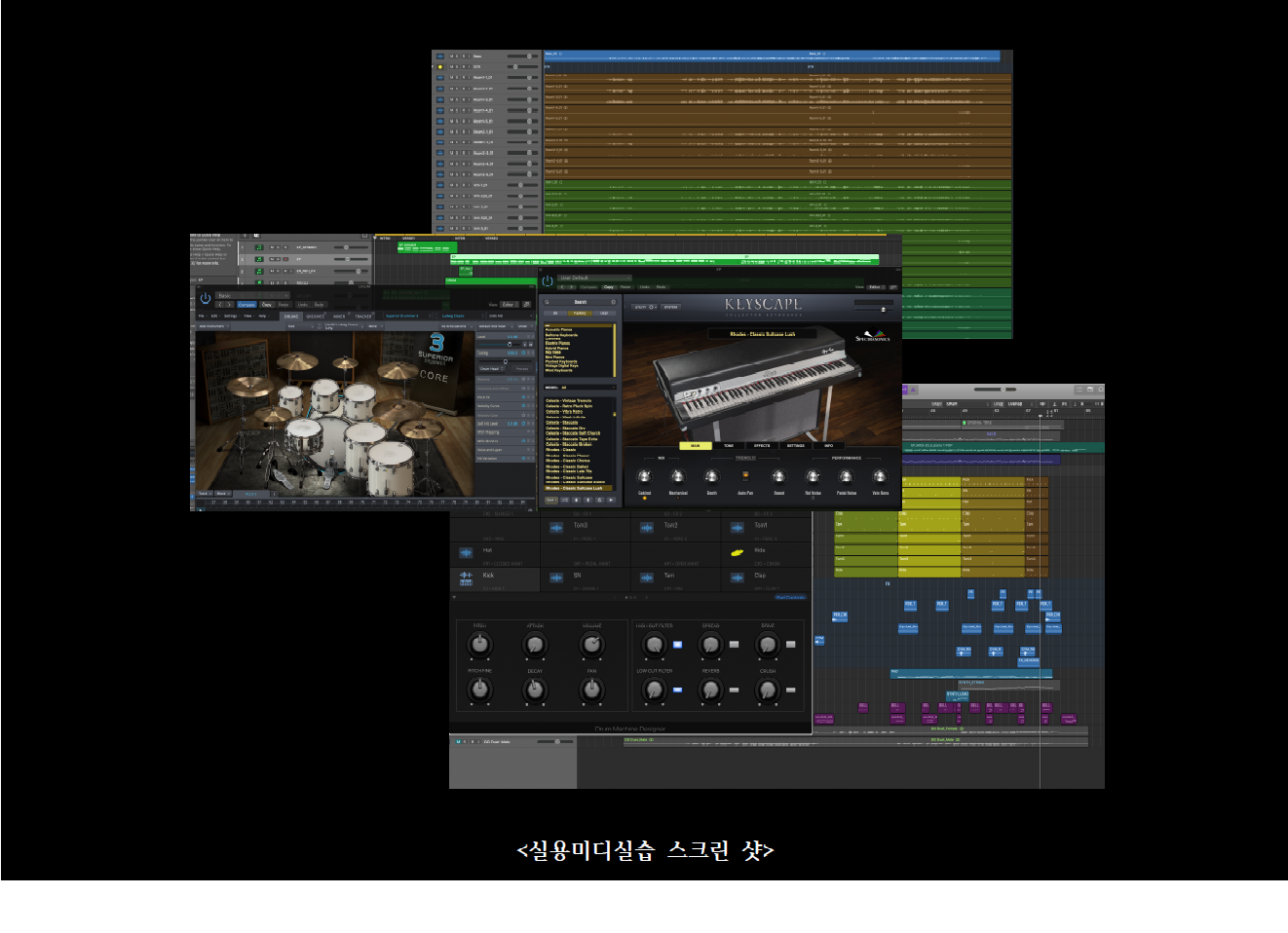1288x933 pixels.
Task: Click previous preset arrow in Superior Drummer header
Action: pos(220,305)
